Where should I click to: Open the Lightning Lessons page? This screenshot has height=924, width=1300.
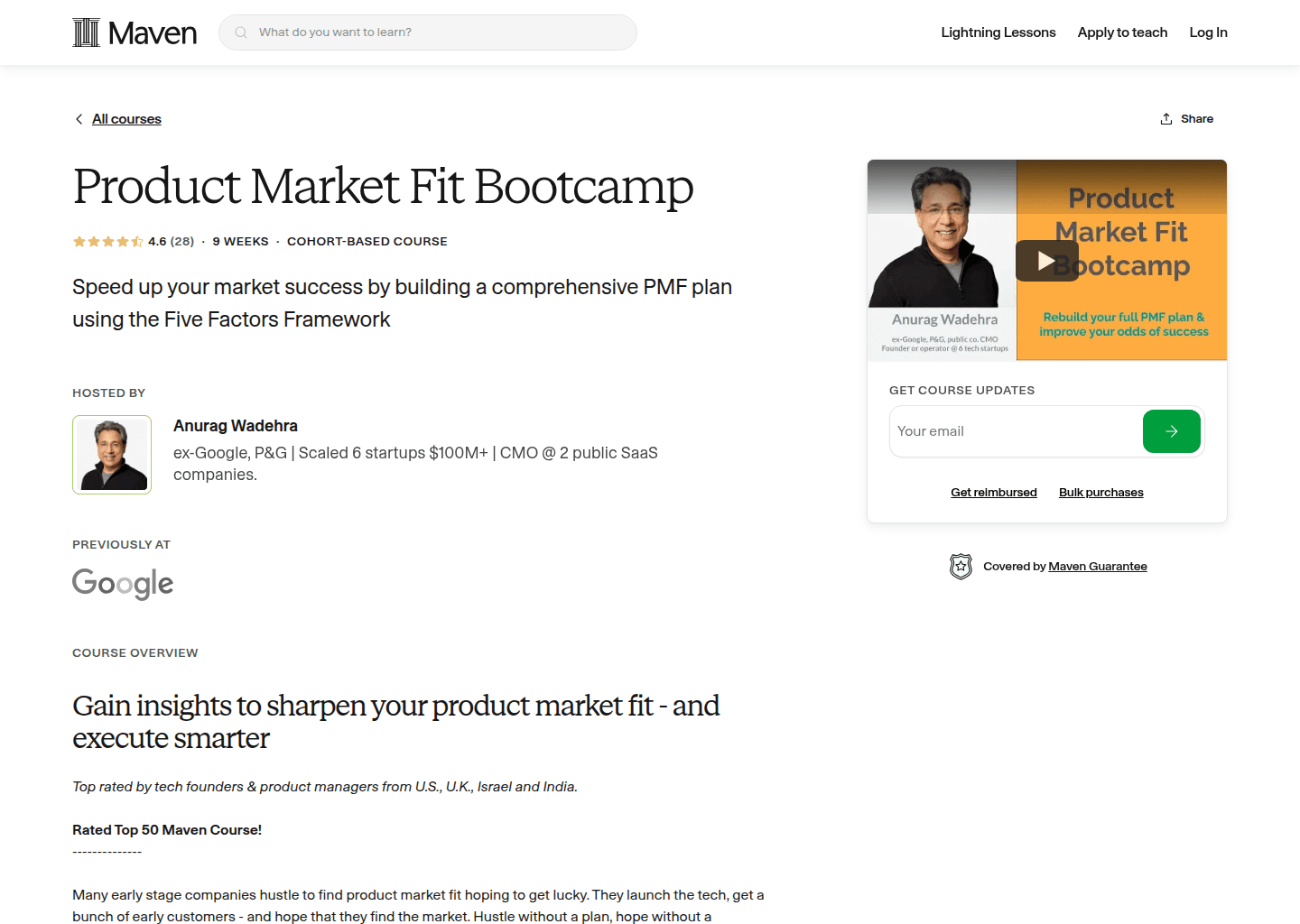998,32
